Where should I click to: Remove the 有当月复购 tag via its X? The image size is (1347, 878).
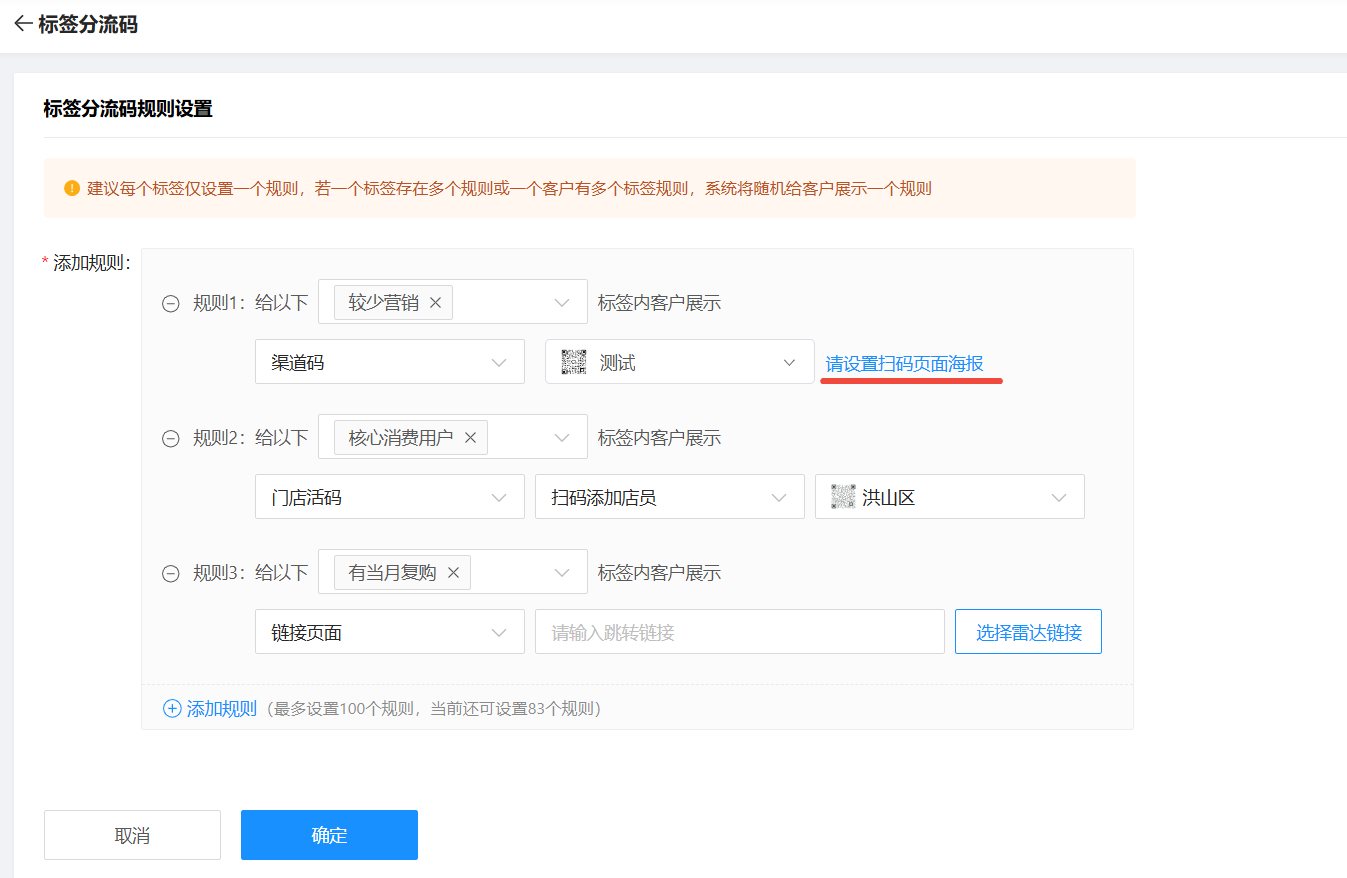453,573
